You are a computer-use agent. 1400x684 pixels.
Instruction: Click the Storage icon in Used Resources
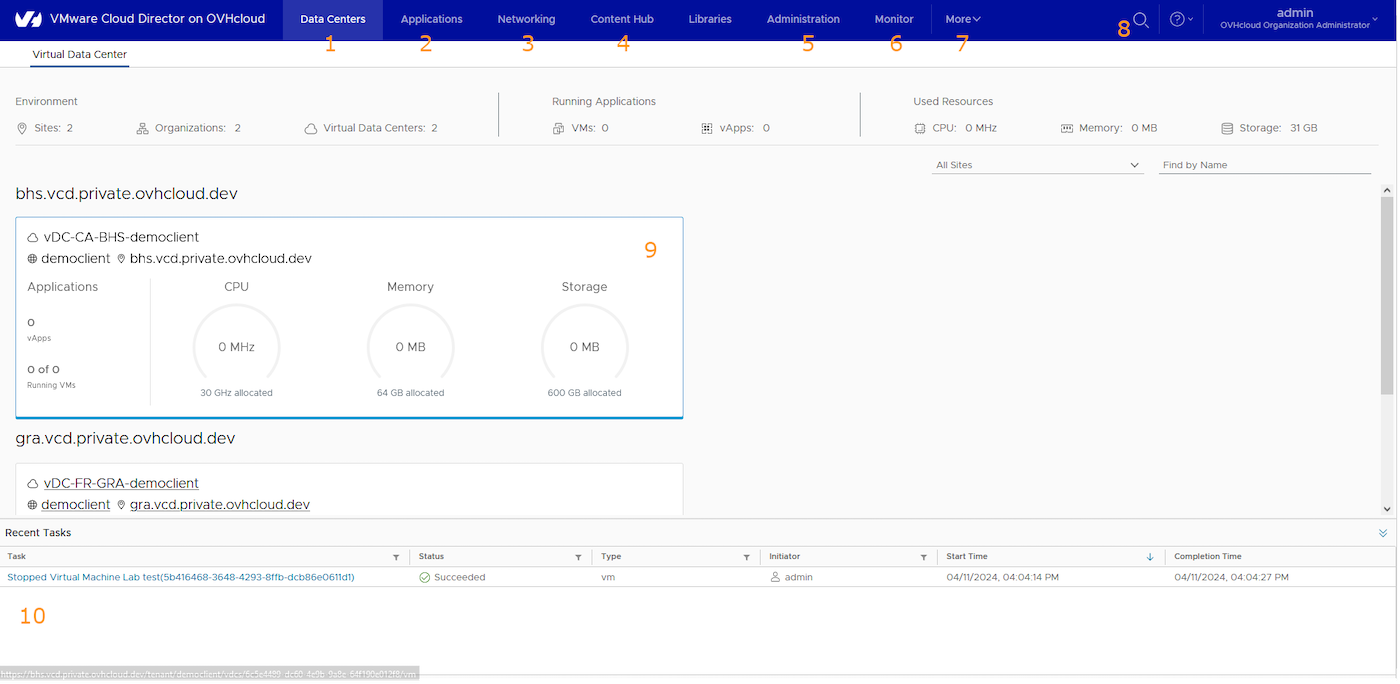pos(1227,128)
